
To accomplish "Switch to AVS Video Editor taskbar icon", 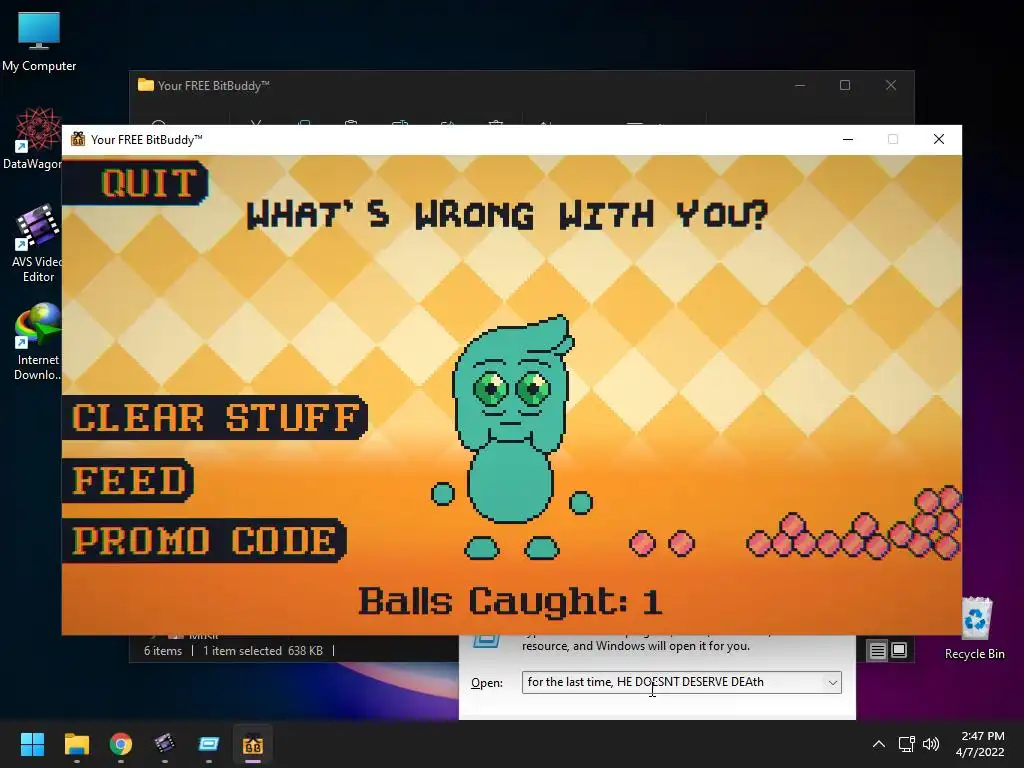I will click(x=165, y=744).
